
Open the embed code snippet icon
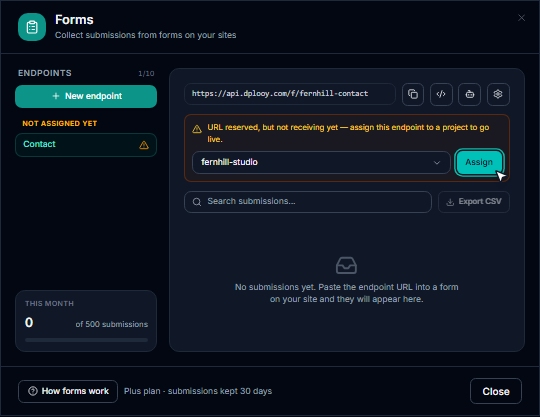441,94
